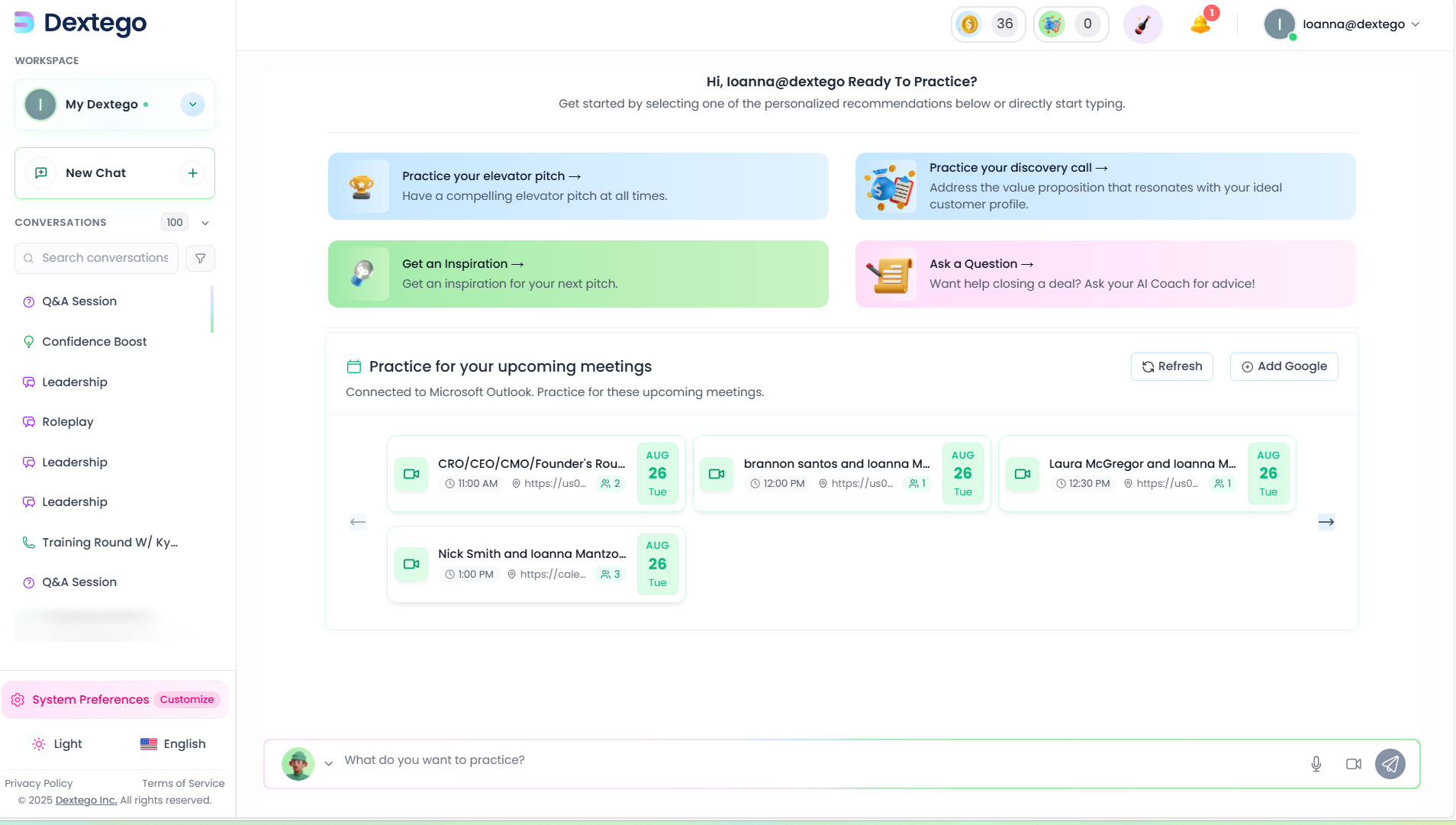Expand the My Dextego workspace dropdown
Image resolution: width=1456 pixels, height=825 pixels.
(x=192, y=105)
